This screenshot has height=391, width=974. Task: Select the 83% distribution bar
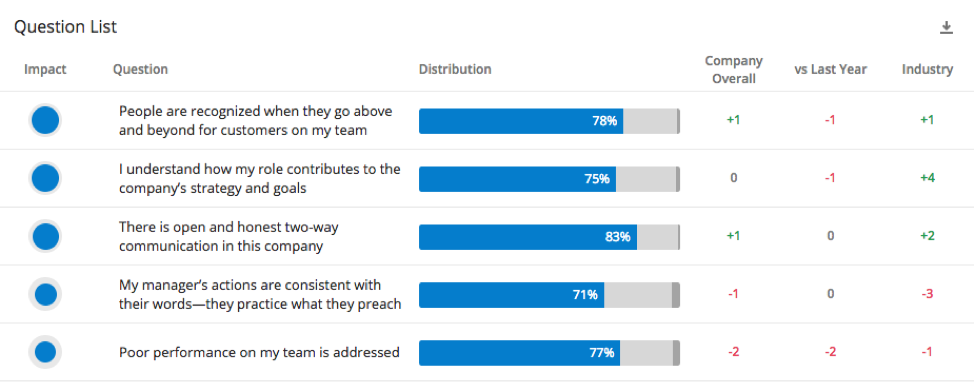[549, 237]
